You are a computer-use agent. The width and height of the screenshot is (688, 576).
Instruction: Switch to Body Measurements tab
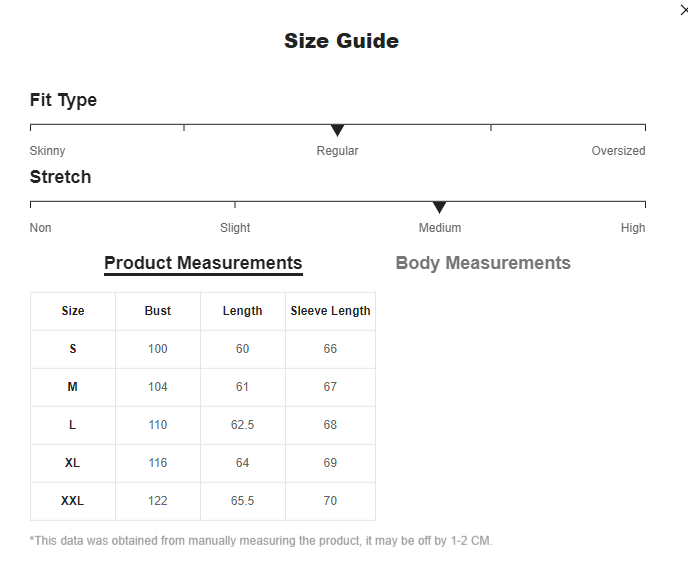[x=483, y=263]
